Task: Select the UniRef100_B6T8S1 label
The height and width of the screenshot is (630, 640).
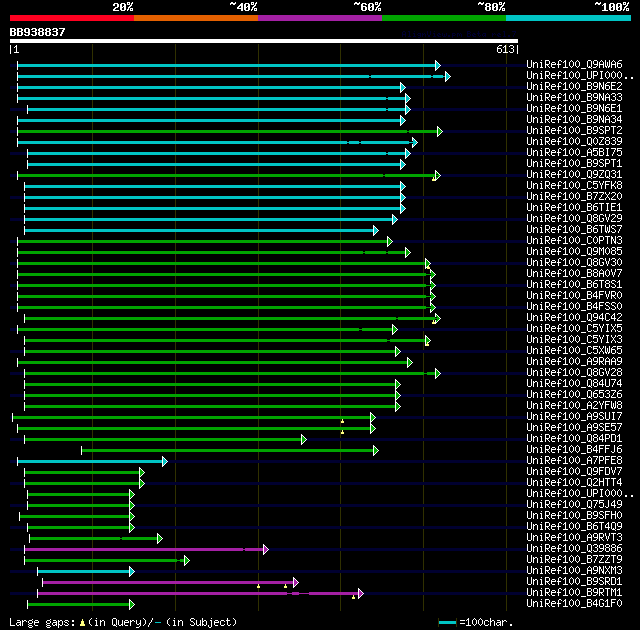Action: tap(574, 284)
